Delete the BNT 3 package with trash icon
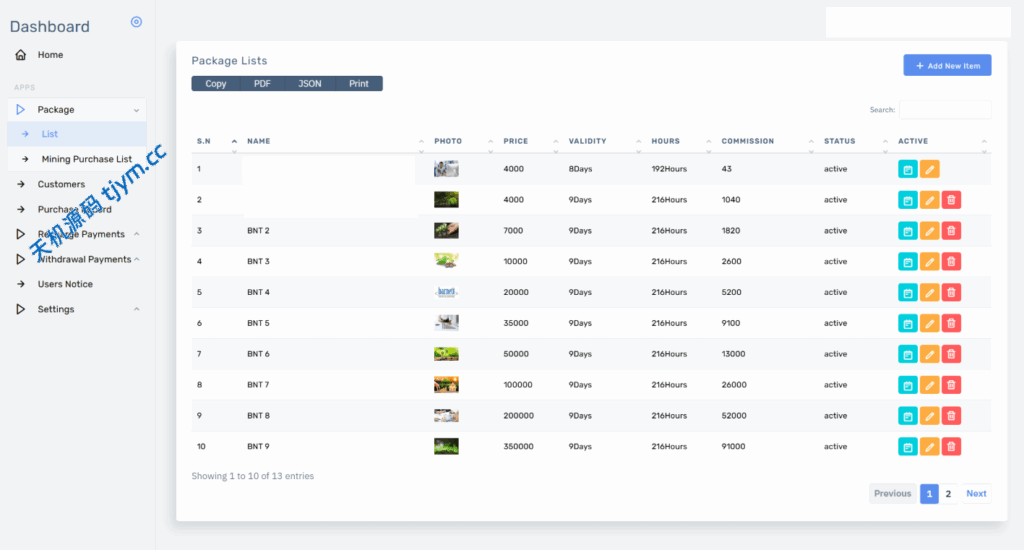Screen dimensions: 1024x550 (x=951, y=262)
